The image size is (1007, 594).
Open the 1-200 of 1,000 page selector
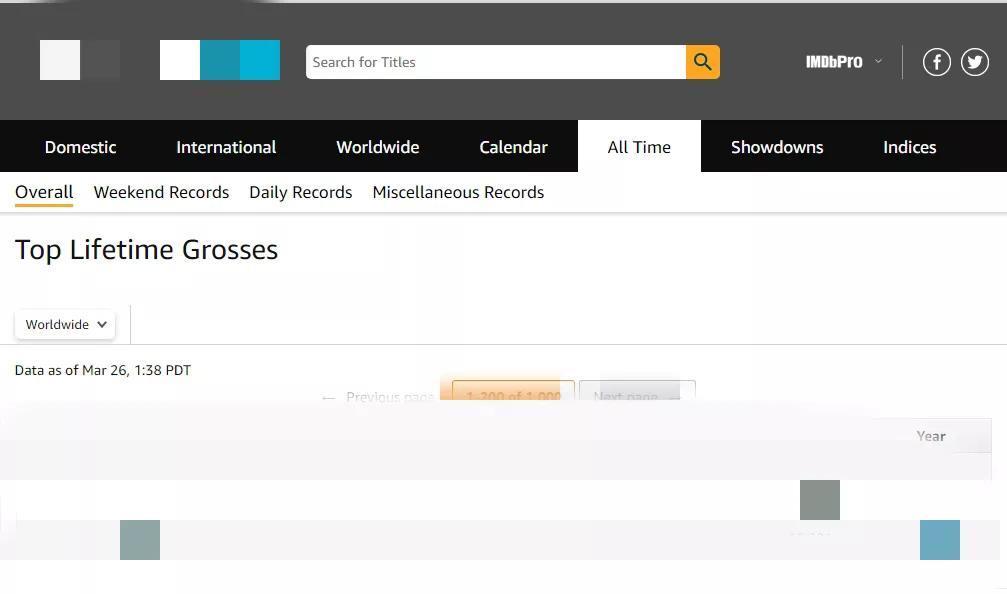pyautogui.click(x=513, y=395)
